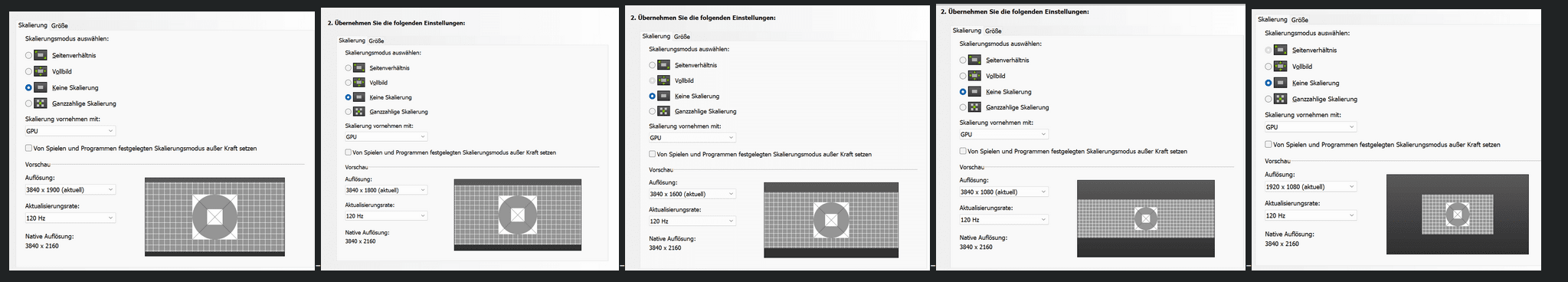Select Ganzzahlige Skalierung radio in 1920 x 1080 panel

[1269, 99]
